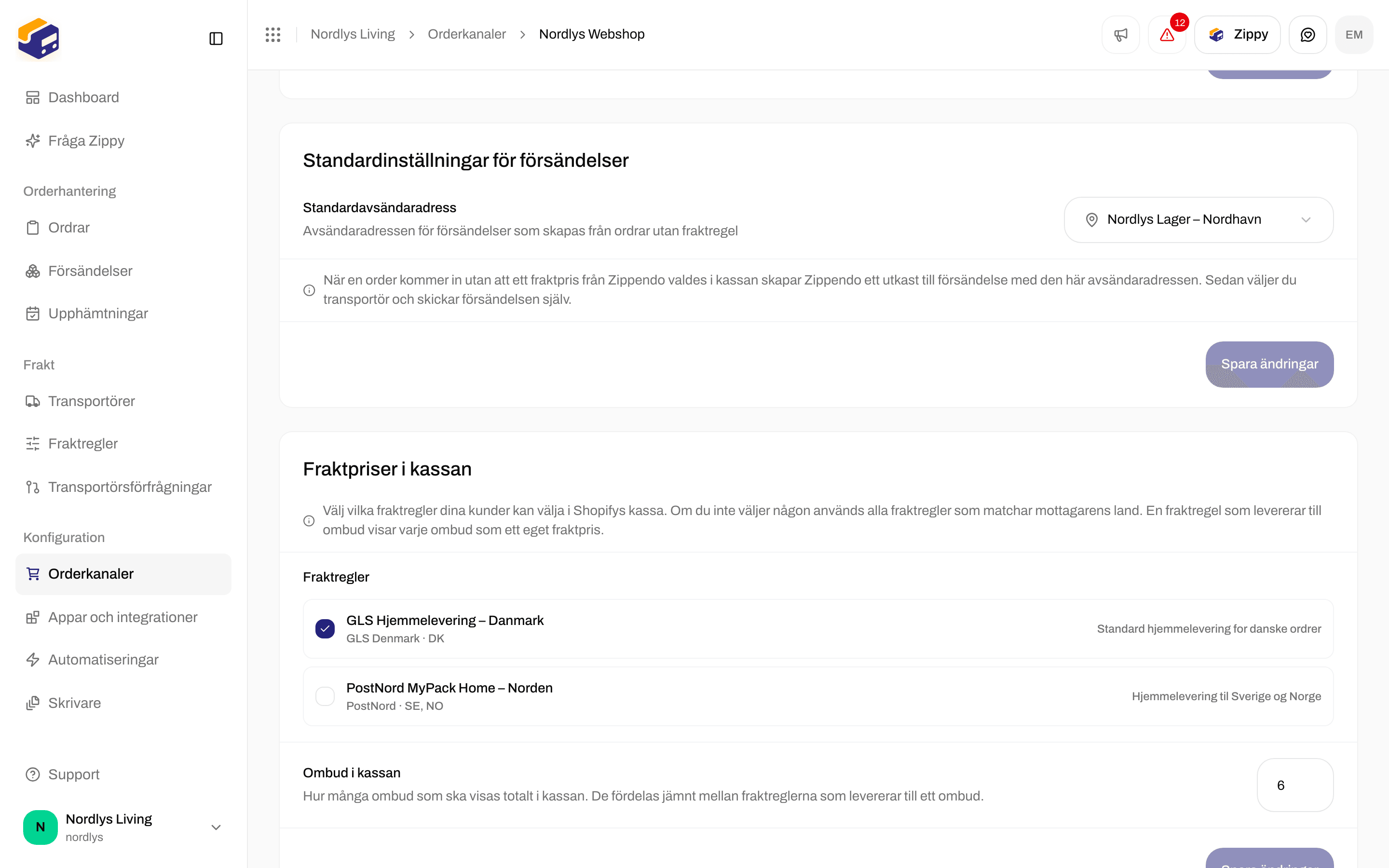The image size is (1389, 868).
Task: Click 'GLS Denmark · DK' subtitle
Action: (395, 639)
